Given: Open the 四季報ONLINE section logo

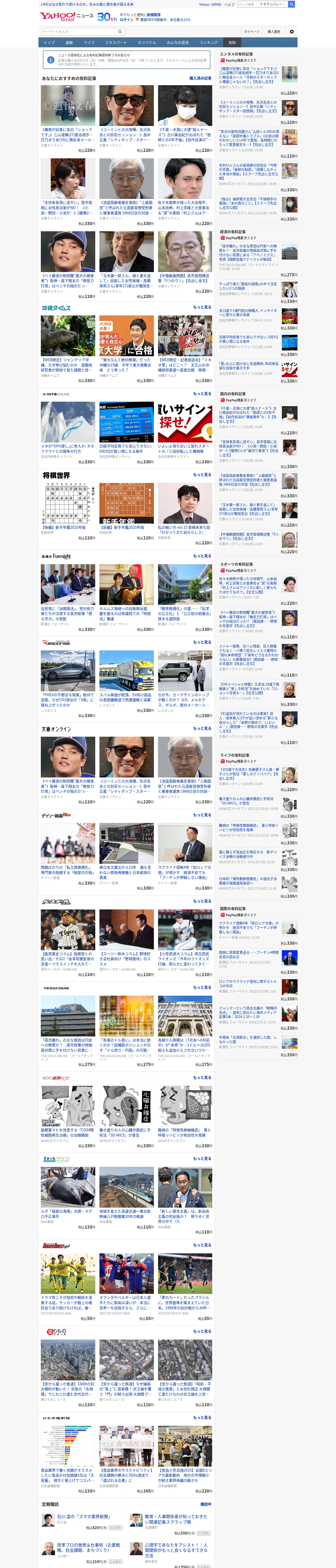Looking at the screenshot, I should 55,394.
